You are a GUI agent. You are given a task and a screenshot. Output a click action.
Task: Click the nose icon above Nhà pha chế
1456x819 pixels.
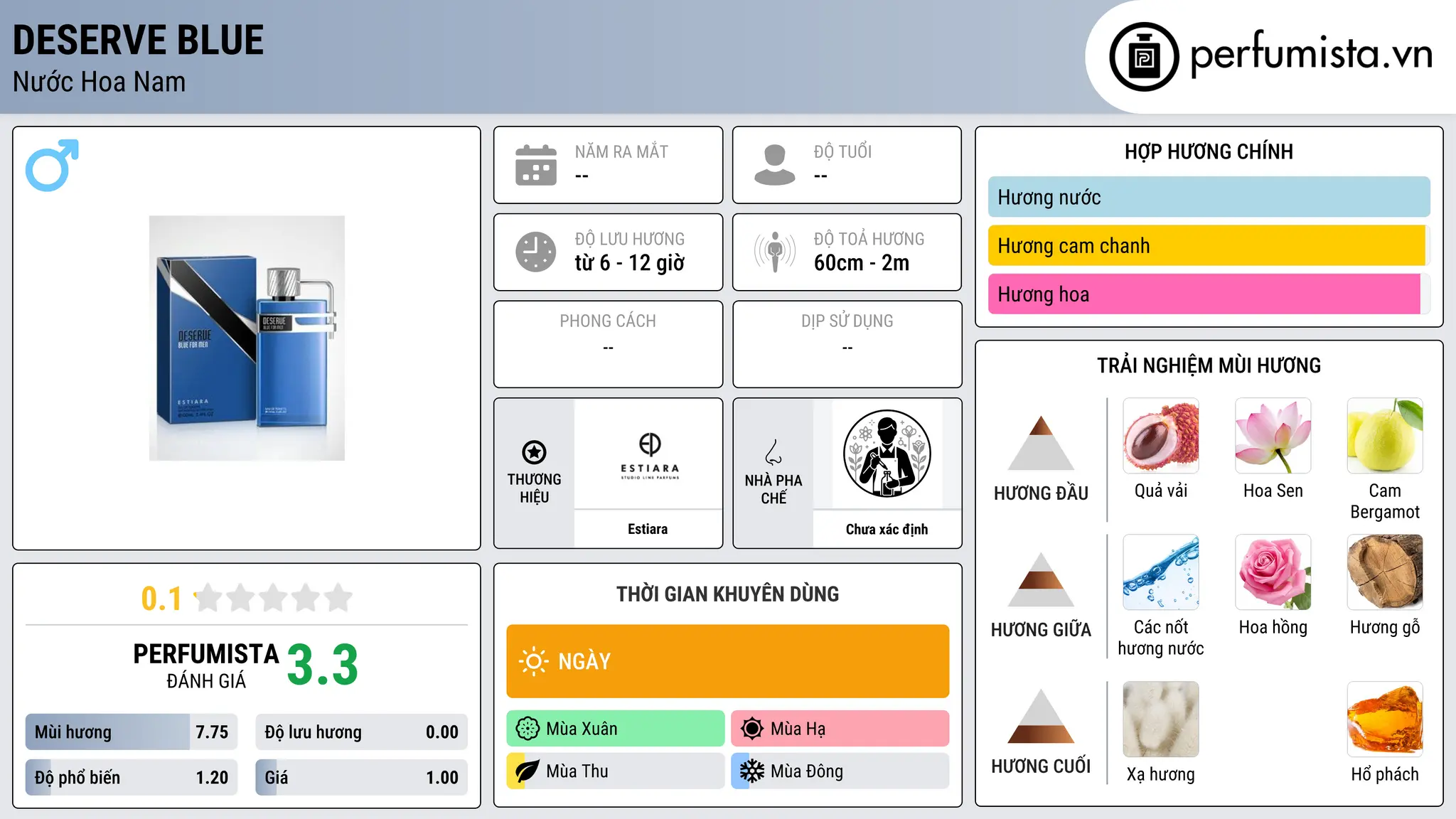[x=773, y=452]
